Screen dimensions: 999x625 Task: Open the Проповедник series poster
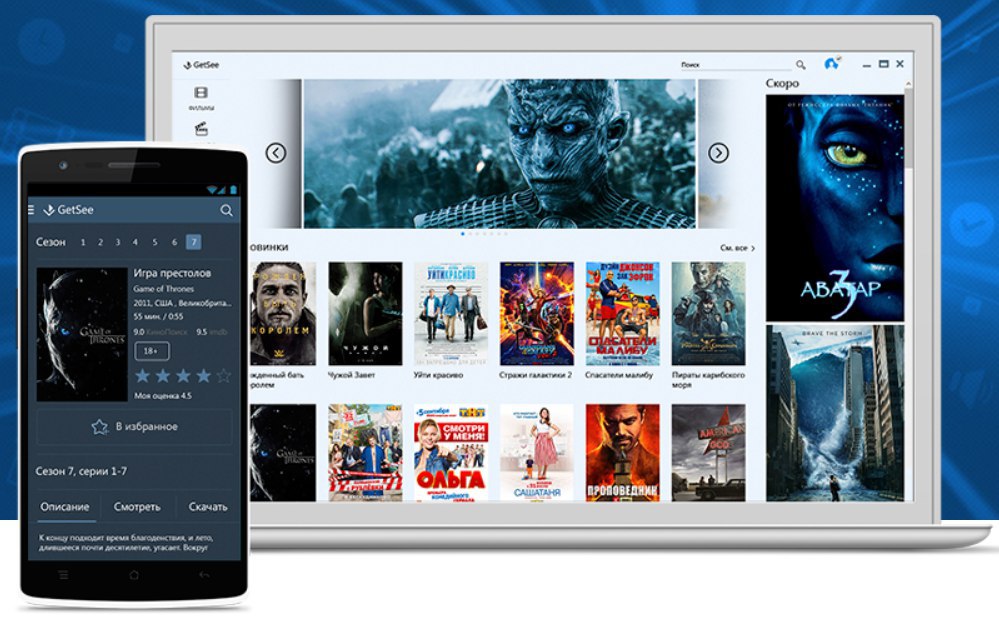(x=622, y=453)
